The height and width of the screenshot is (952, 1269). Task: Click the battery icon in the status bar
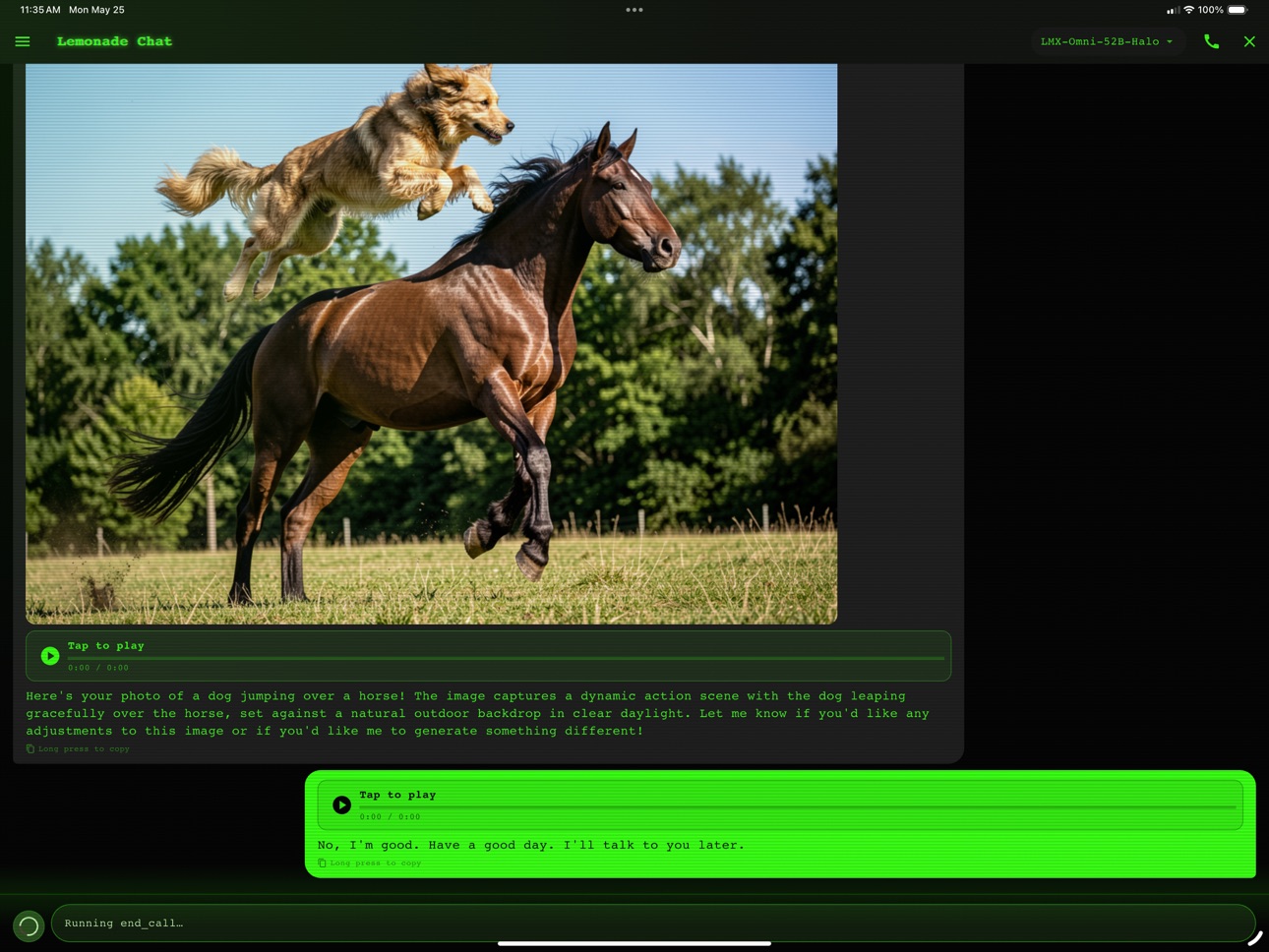point(1239,10)
